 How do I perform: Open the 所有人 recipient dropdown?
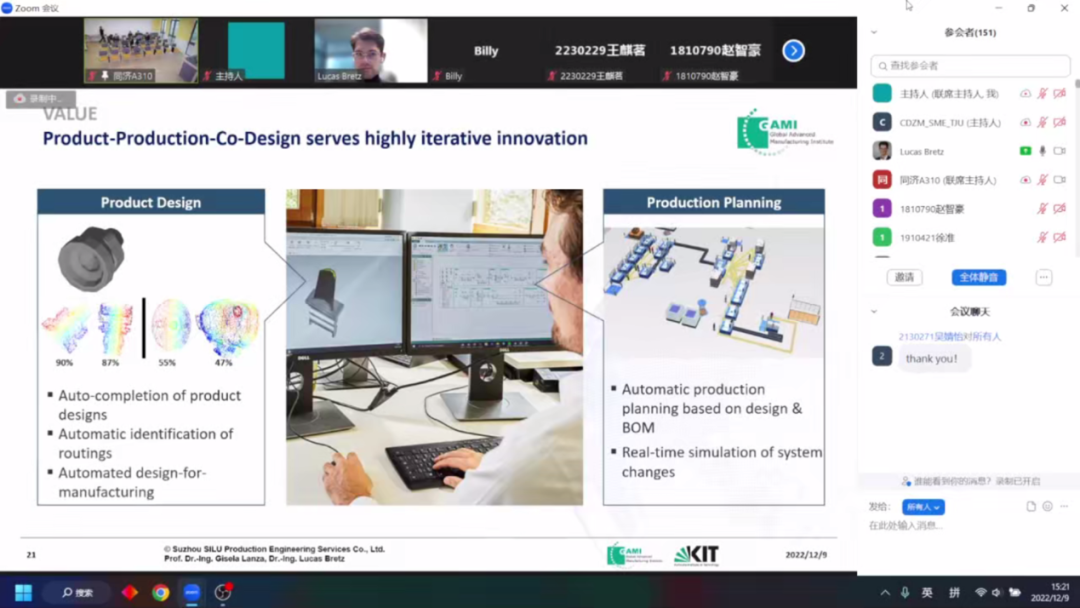click(x=922, y=507)
